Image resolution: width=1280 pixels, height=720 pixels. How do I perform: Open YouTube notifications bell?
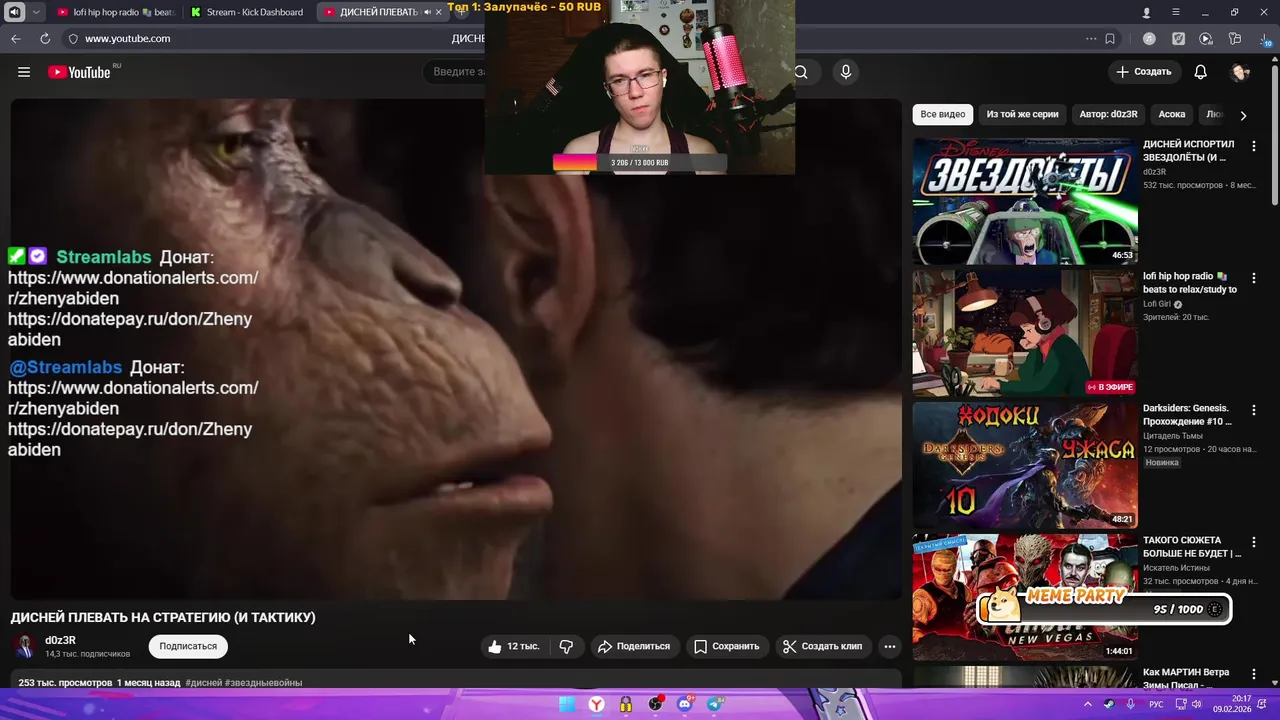[x=1201, y=72]
